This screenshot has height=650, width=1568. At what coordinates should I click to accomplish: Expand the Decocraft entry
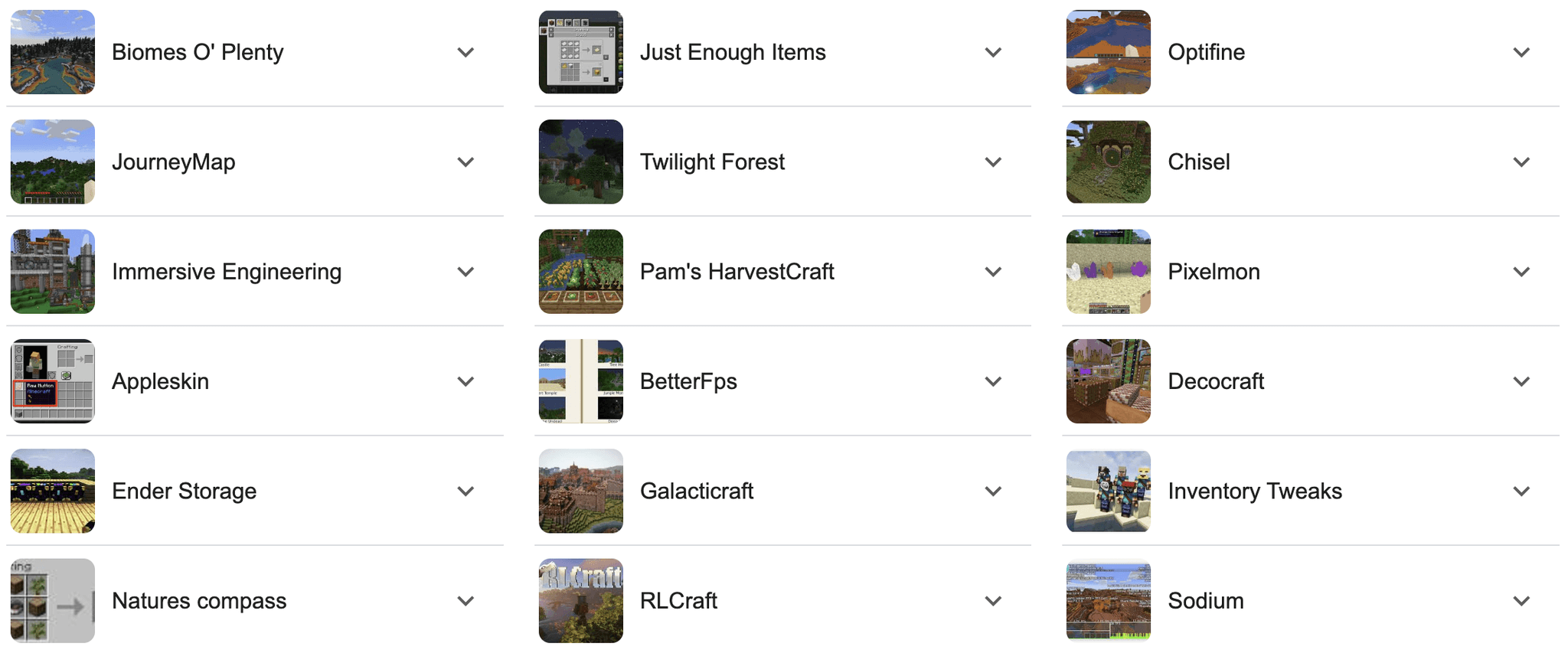pyautogui.click(x=1521, y=381)
